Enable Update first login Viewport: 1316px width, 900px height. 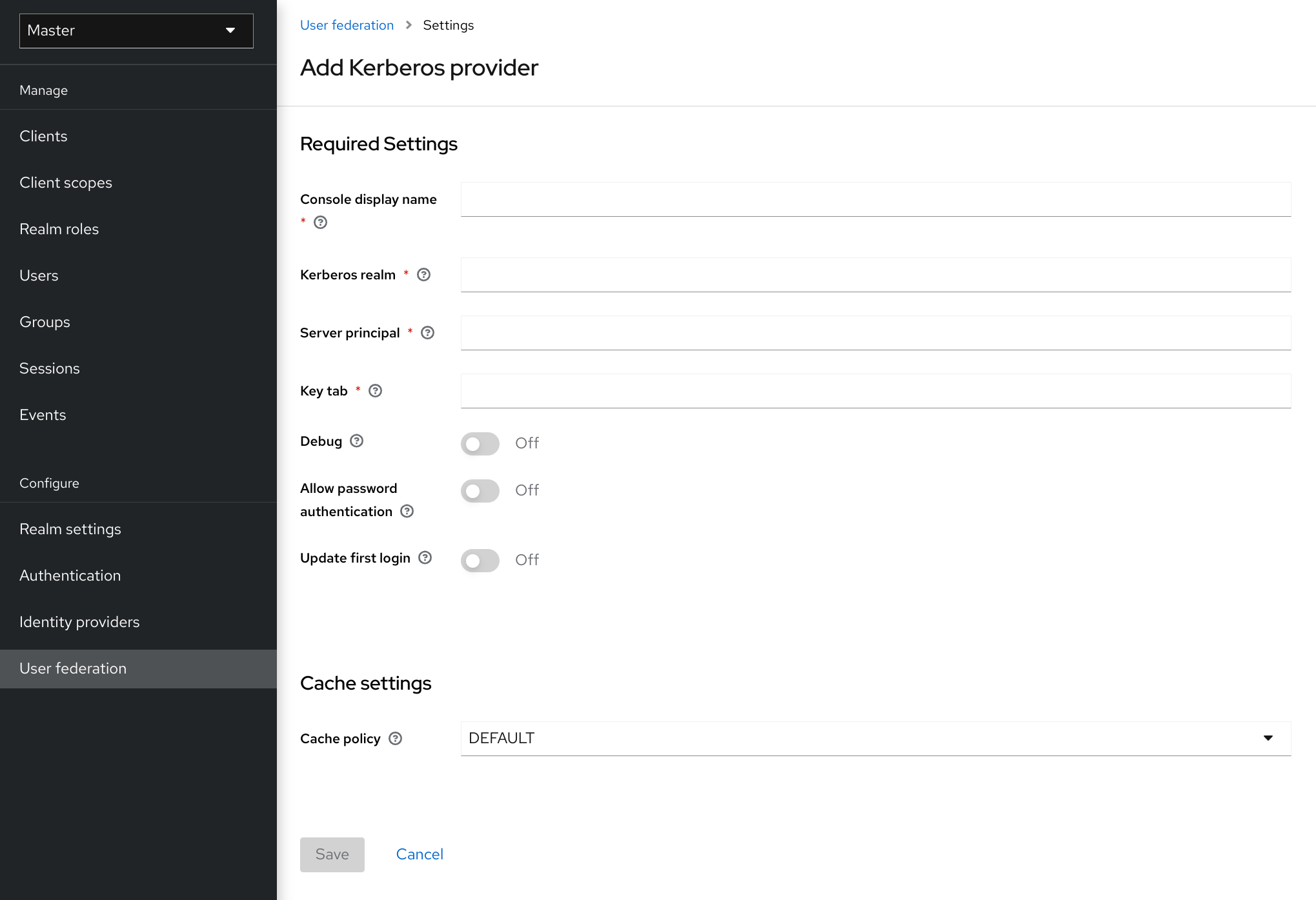tap(480, 560)
